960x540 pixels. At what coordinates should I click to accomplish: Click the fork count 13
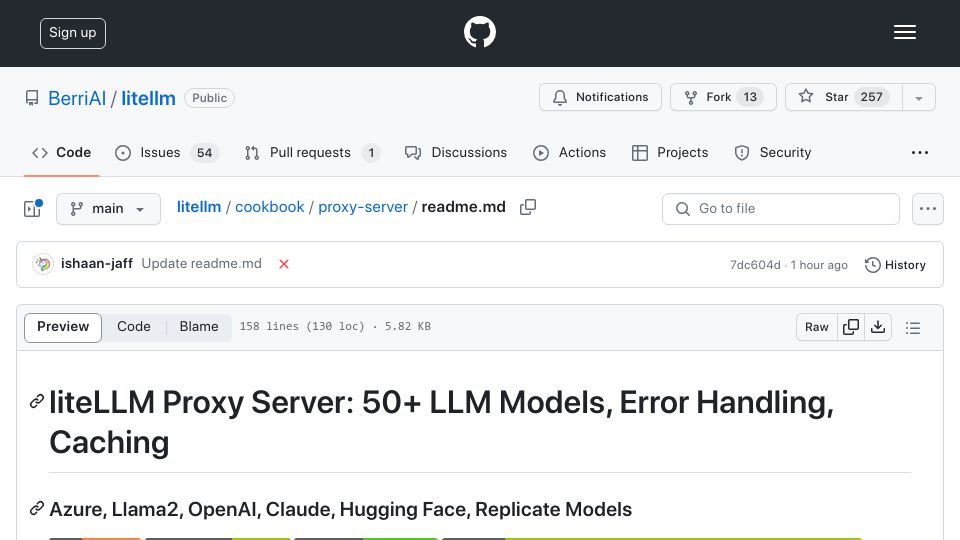pyautogui.click(x=750, y=97)
